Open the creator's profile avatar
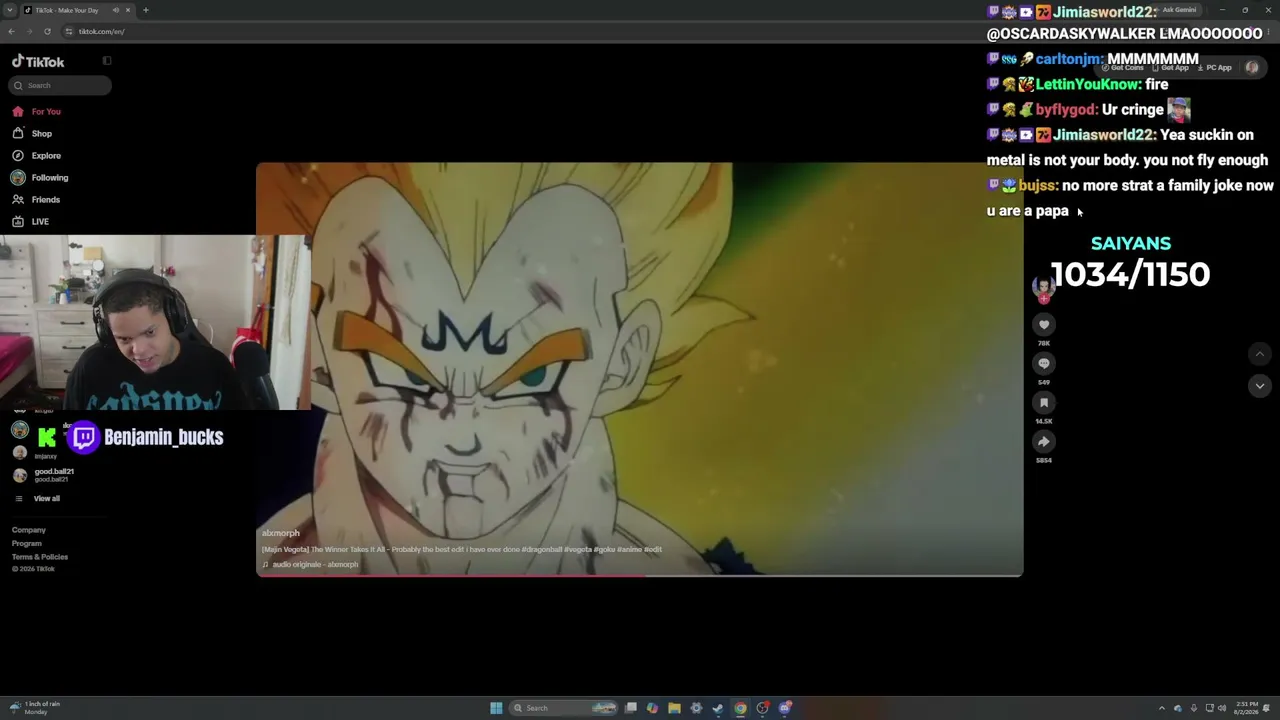Screen dimensions: 1280x720 tap(1043, 287)
